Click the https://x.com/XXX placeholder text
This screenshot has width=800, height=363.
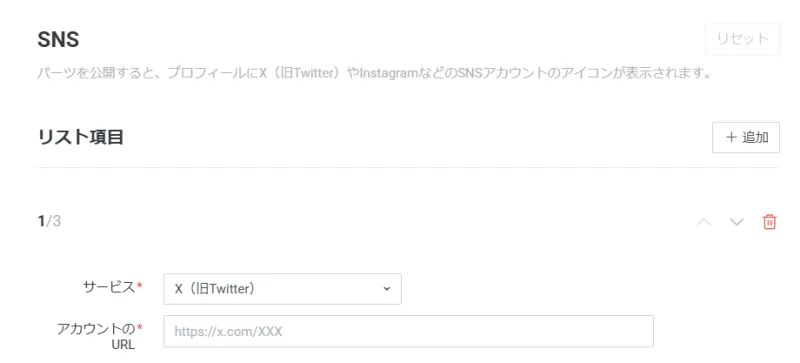(228, 332)
